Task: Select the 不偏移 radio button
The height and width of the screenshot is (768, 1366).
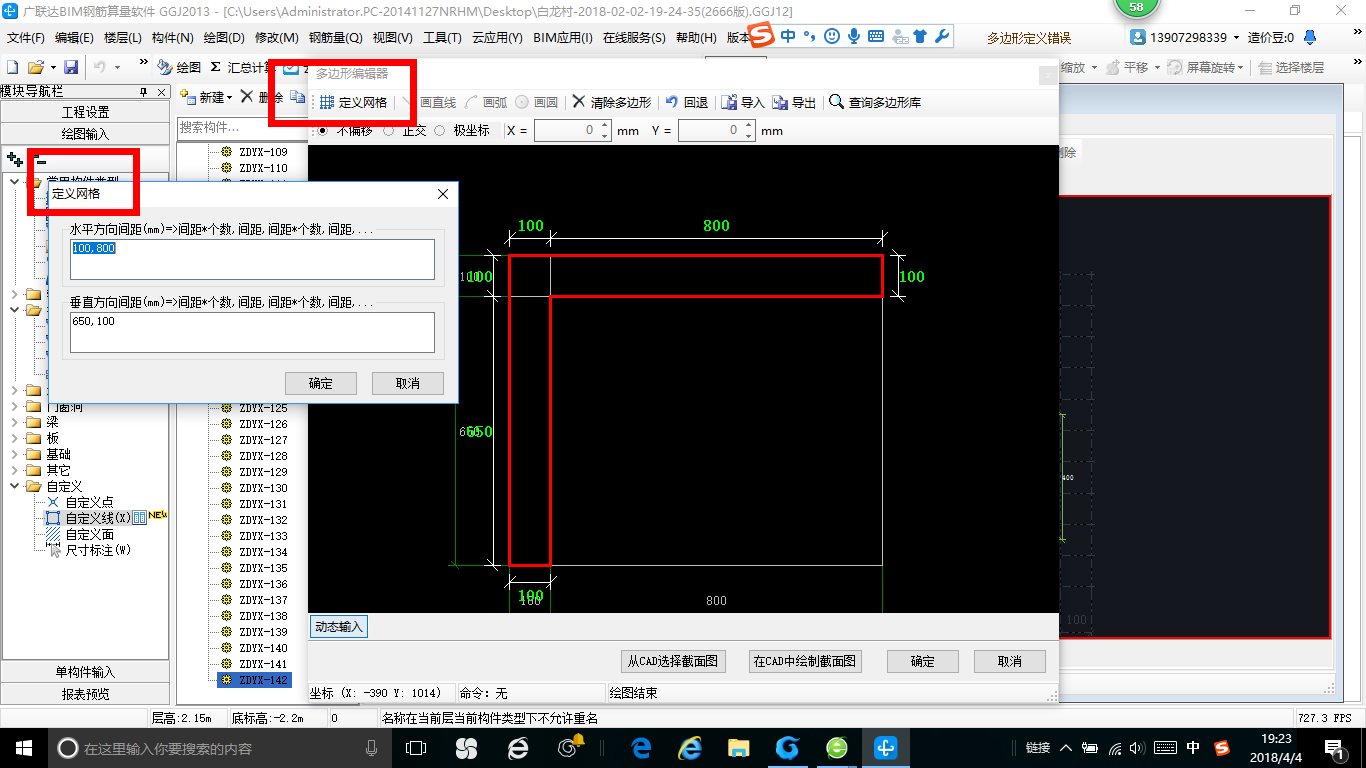Action: pos(323,130)
